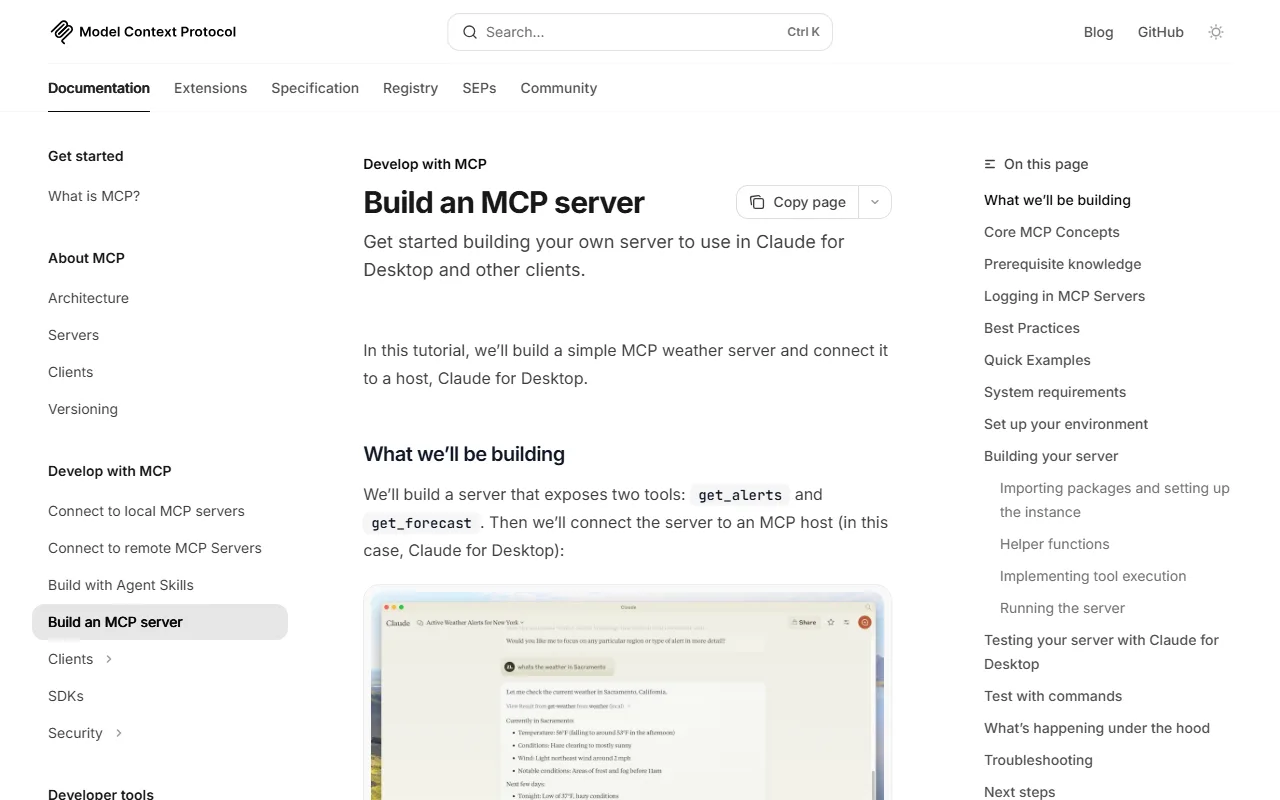
Task: Select Servers in the sidebar
Action: pos(73,335)
